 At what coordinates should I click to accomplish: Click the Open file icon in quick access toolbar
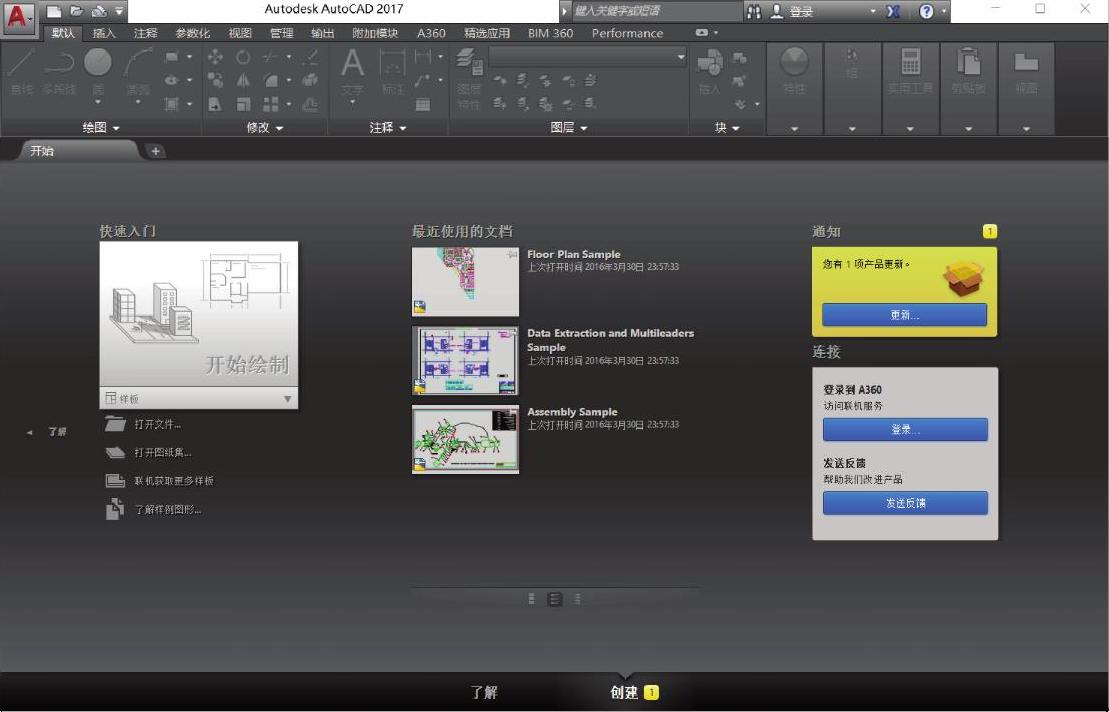(76, 11)
